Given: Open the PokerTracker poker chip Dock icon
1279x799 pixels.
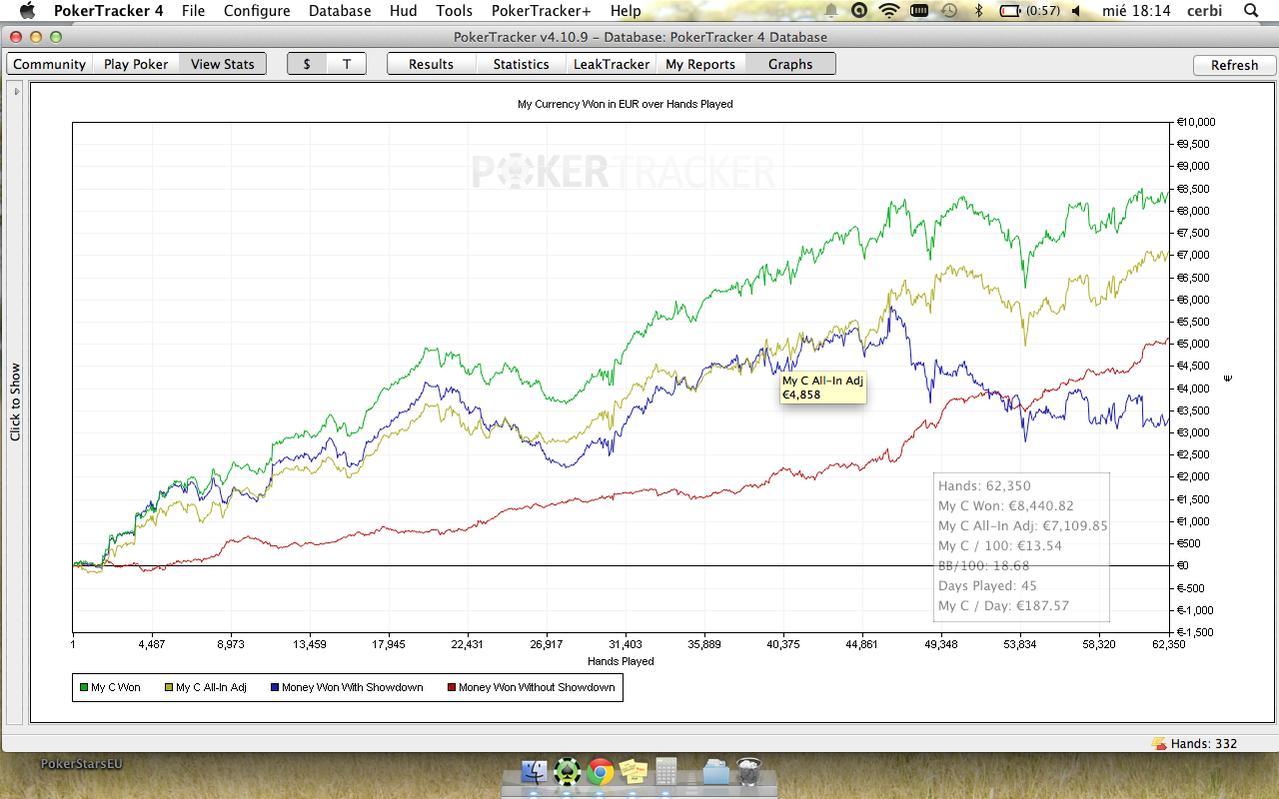Looking at the screenshot, I should [x=567, y=773].
